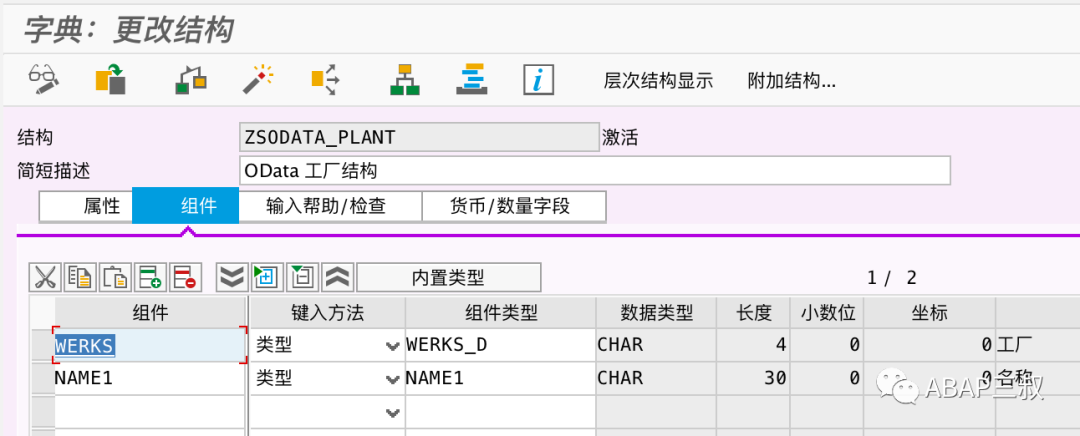Open typing method dropdown for WERKS row
The width and height of the screenshot is (1080, 436).
click(393, 346)
